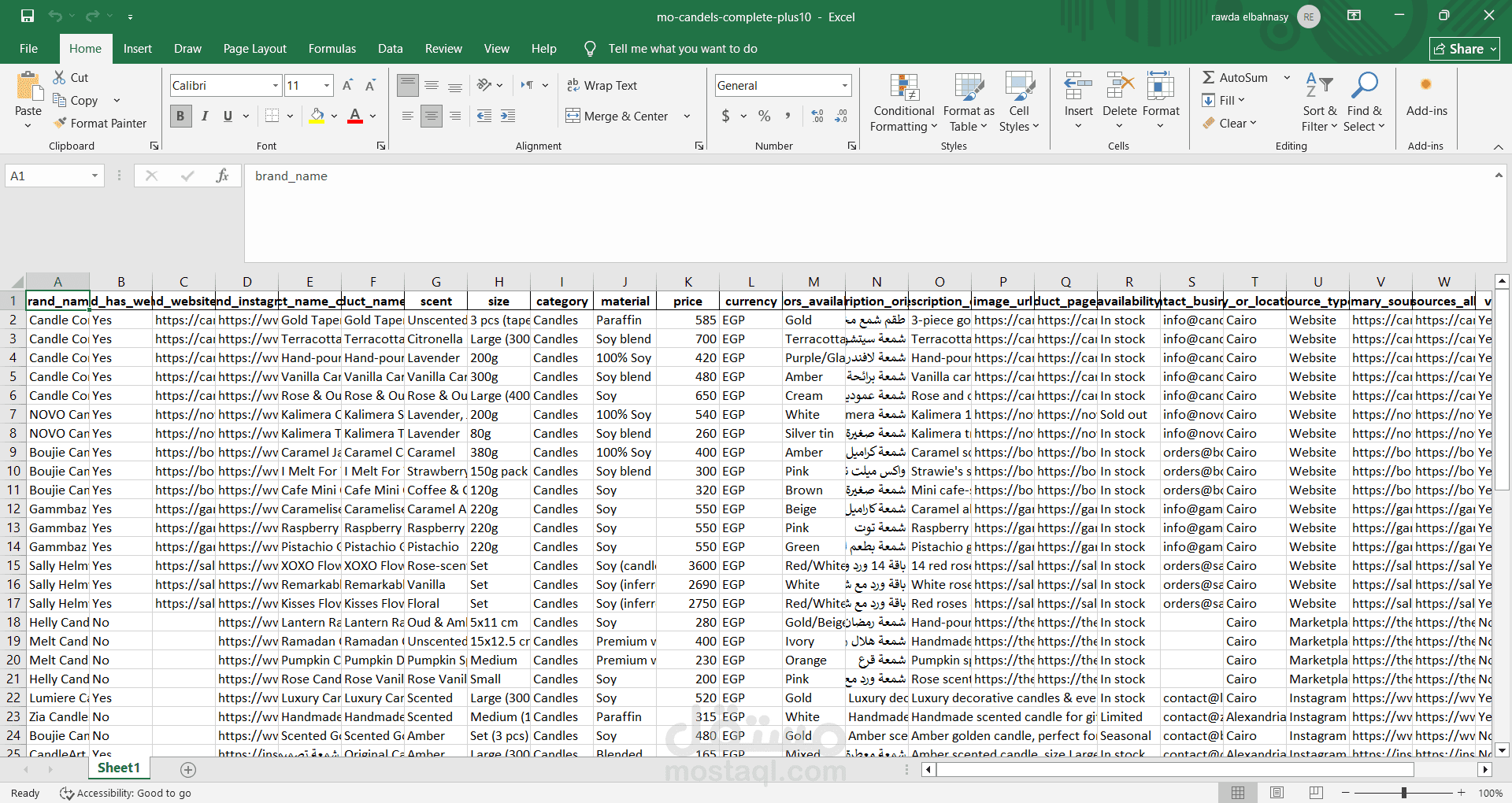Image resolution: width=1512 pixels, height=803 pixels.
Task: Click the Paste clipboard icon
Action: coord(28,87)
